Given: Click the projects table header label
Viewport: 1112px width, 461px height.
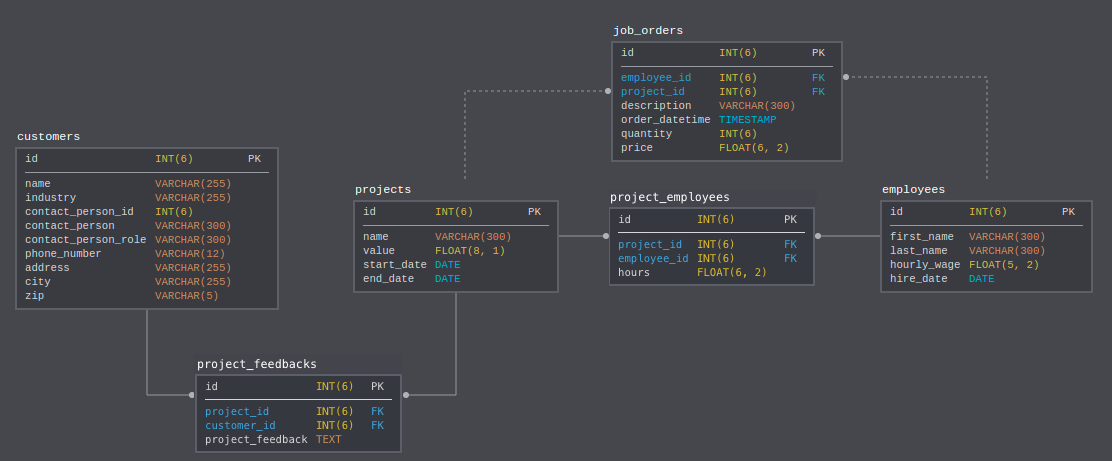Looking at the screenshot, I should [x=383, y=190].
